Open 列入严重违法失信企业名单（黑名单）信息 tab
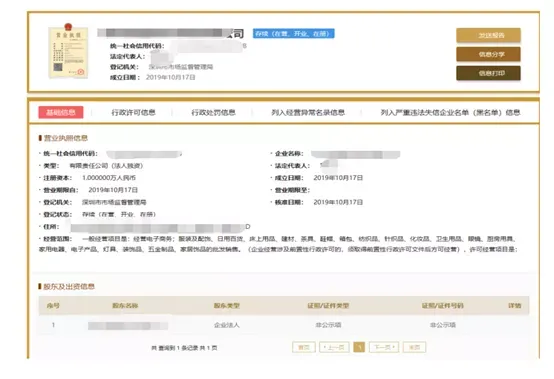Screen dimensions: 554x379 click(x=450, y=112)
